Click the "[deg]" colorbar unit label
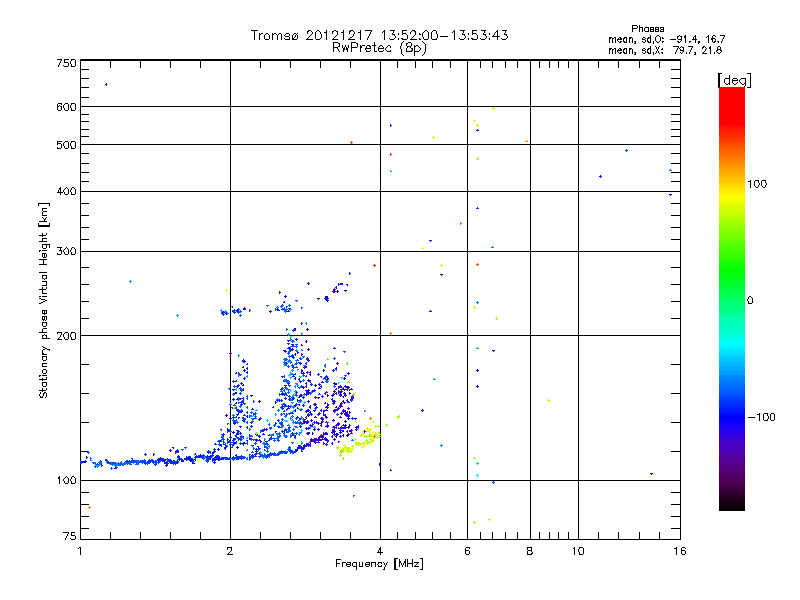800x600 pixels. point(734,80)
